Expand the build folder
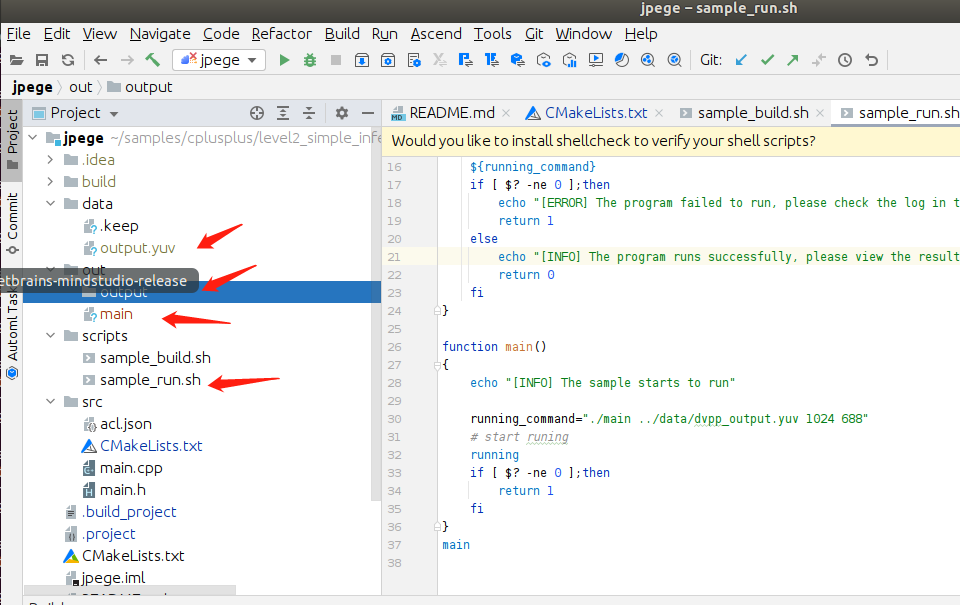 pos(51,182)
